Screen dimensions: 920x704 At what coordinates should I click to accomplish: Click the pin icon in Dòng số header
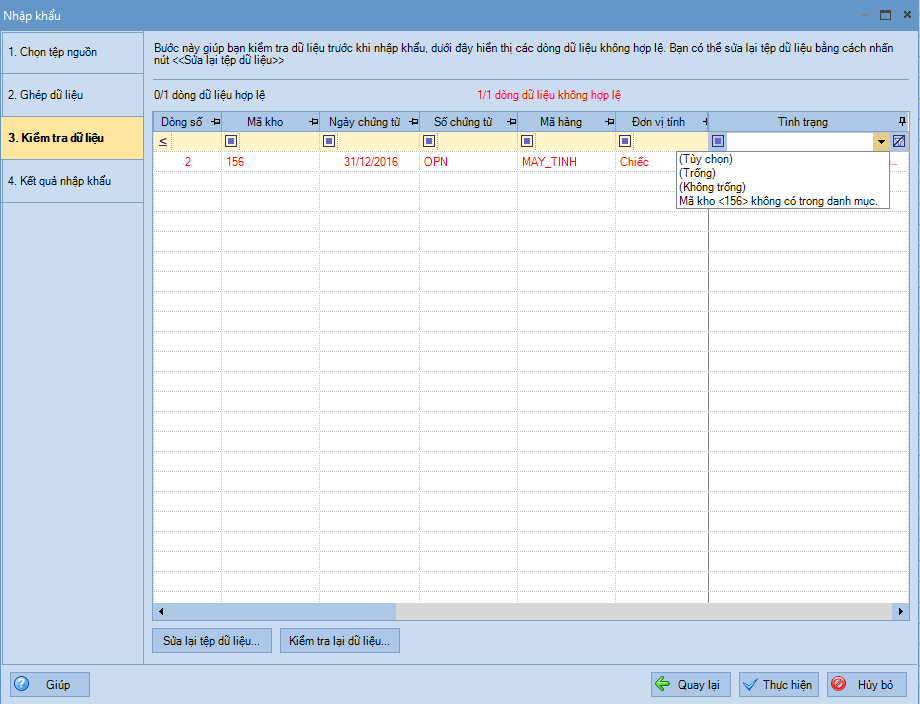tap(216, 122)
